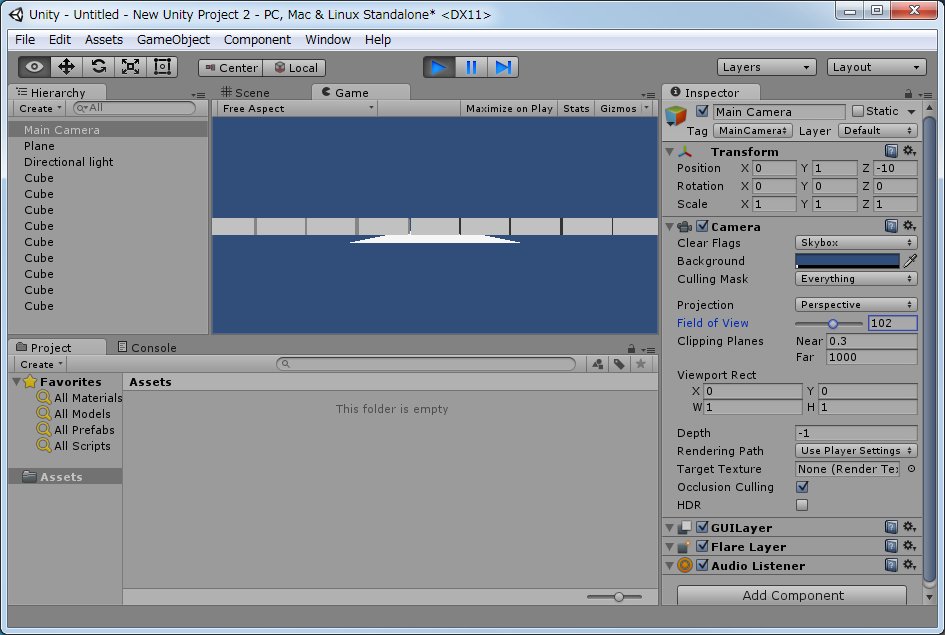Image resolution: width=945 pixels, height=635 pixels.
Task: Click the Step frame button
Action: pyautogui.click(x=503, y=67)
